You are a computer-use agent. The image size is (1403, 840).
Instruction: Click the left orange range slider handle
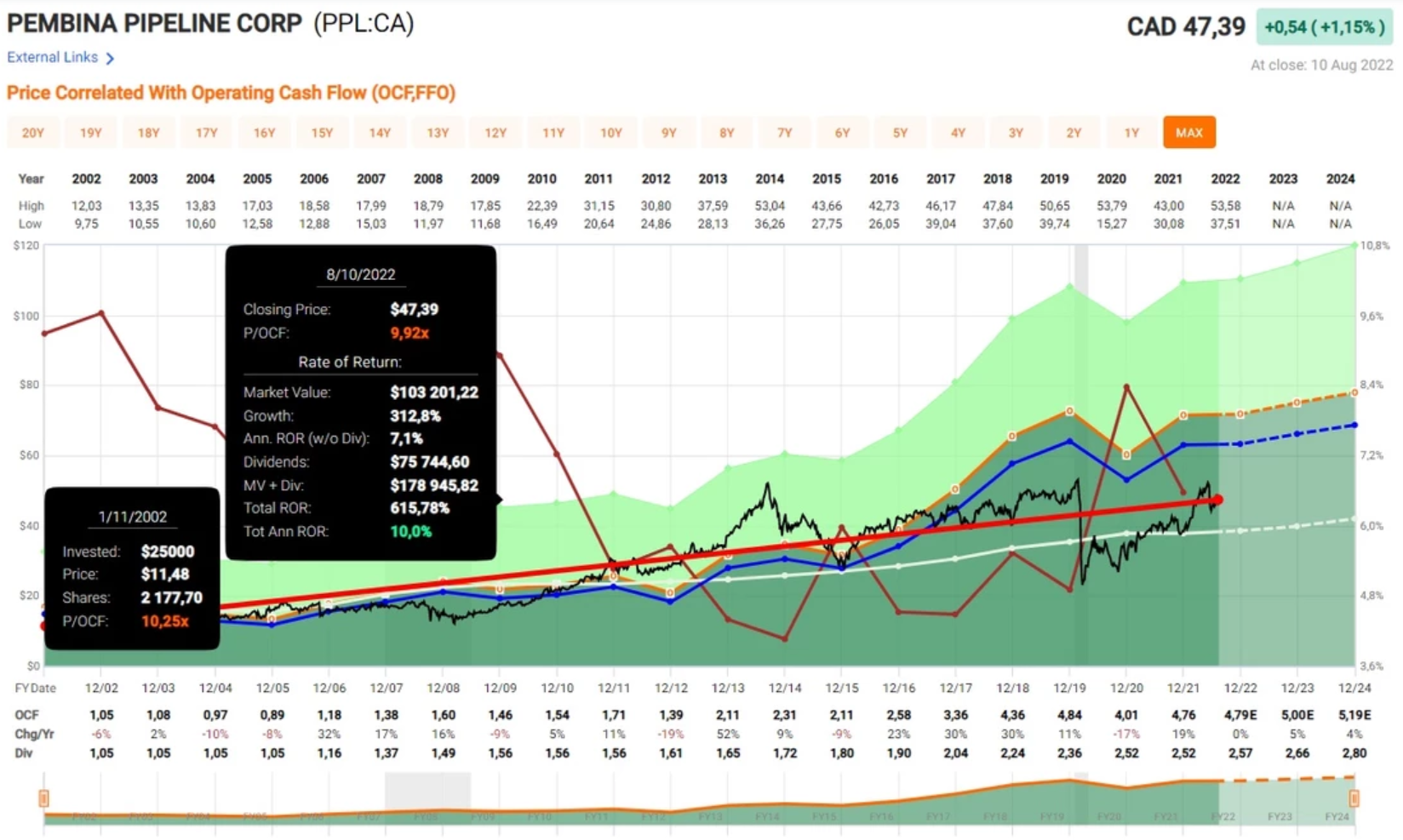(x=43, y=798)
